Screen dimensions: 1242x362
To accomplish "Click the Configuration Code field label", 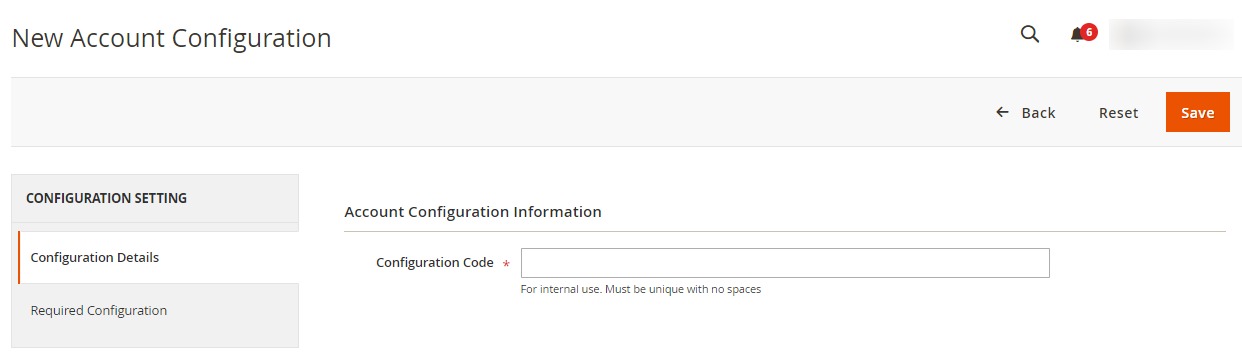I will point(435,263).
